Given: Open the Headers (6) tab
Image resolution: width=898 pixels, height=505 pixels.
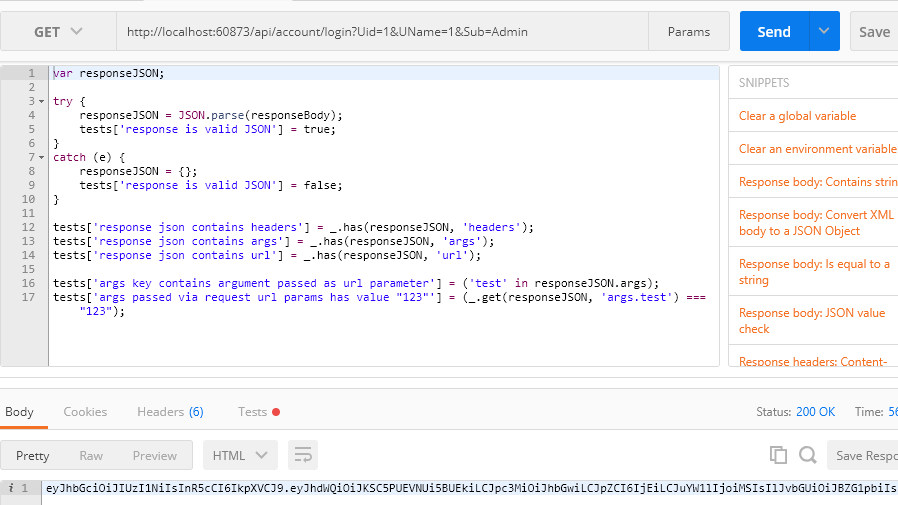Looking at the screenshot, I should (170, 412).
